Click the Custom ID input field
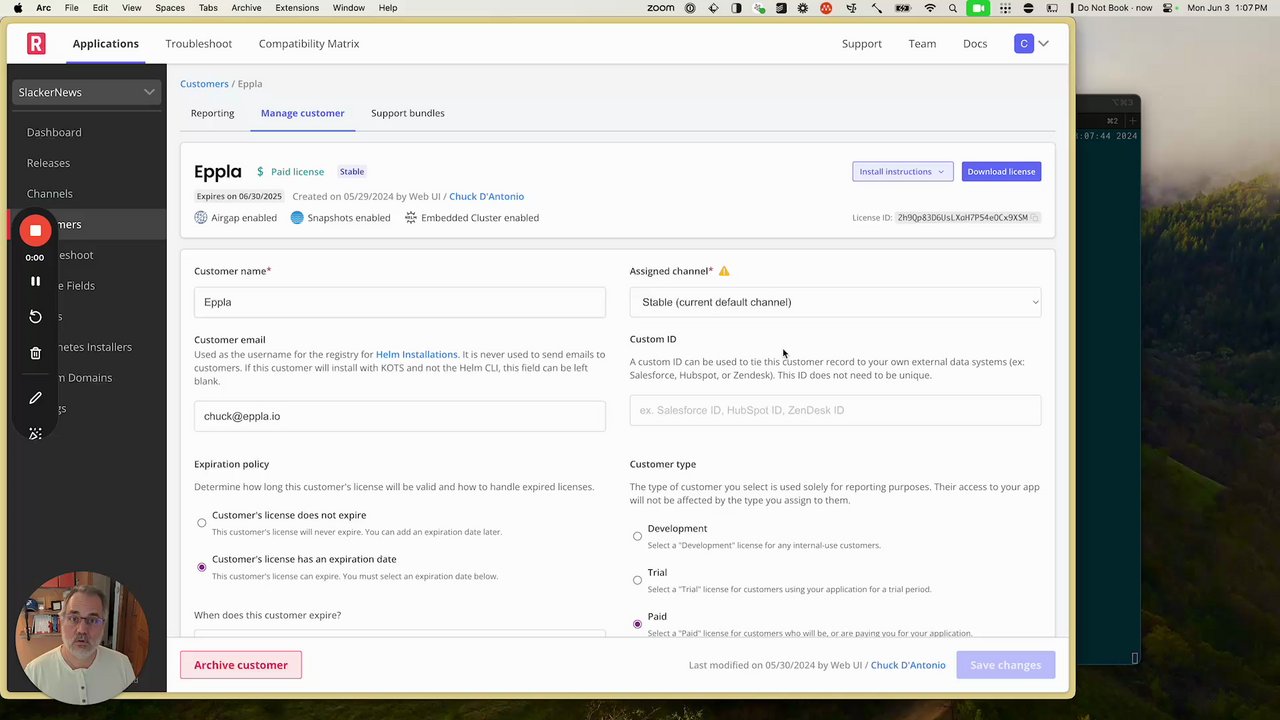Viewport: 1280px width, 720px height. 835,410
